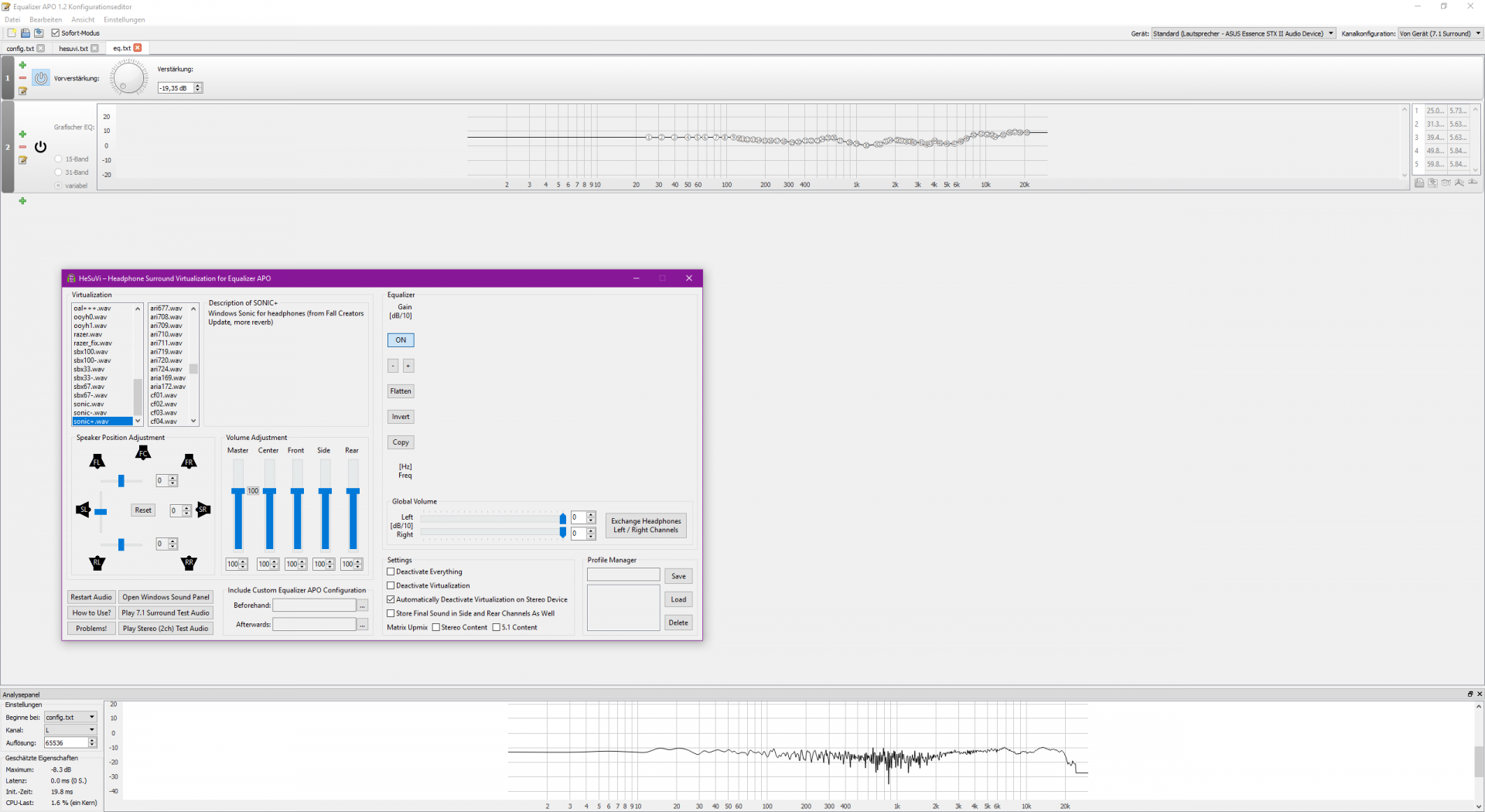
Task: Click the FC center speaker icon
Action: click(x=143, y=453)
